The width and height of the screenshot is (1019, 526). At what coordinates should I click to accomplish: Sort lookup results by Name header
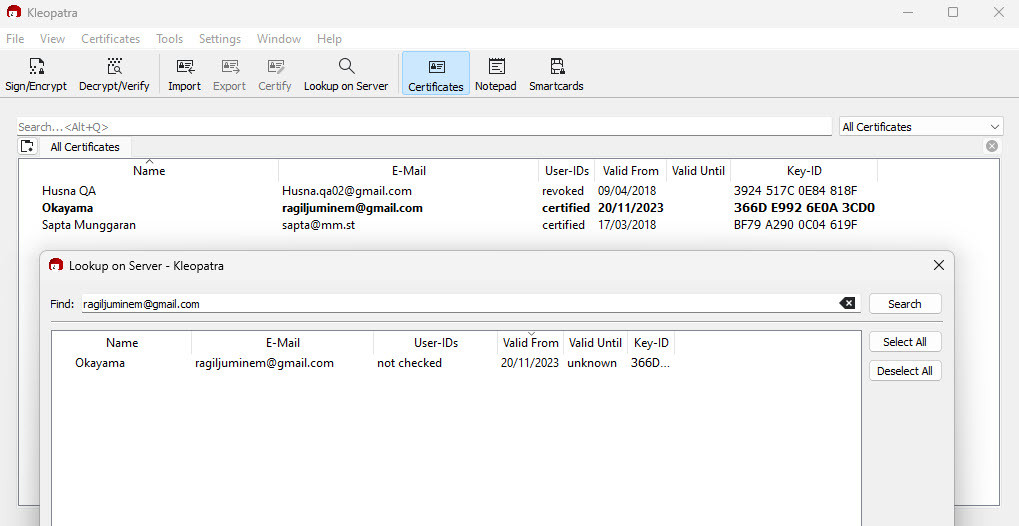click(x=122, y=343)
